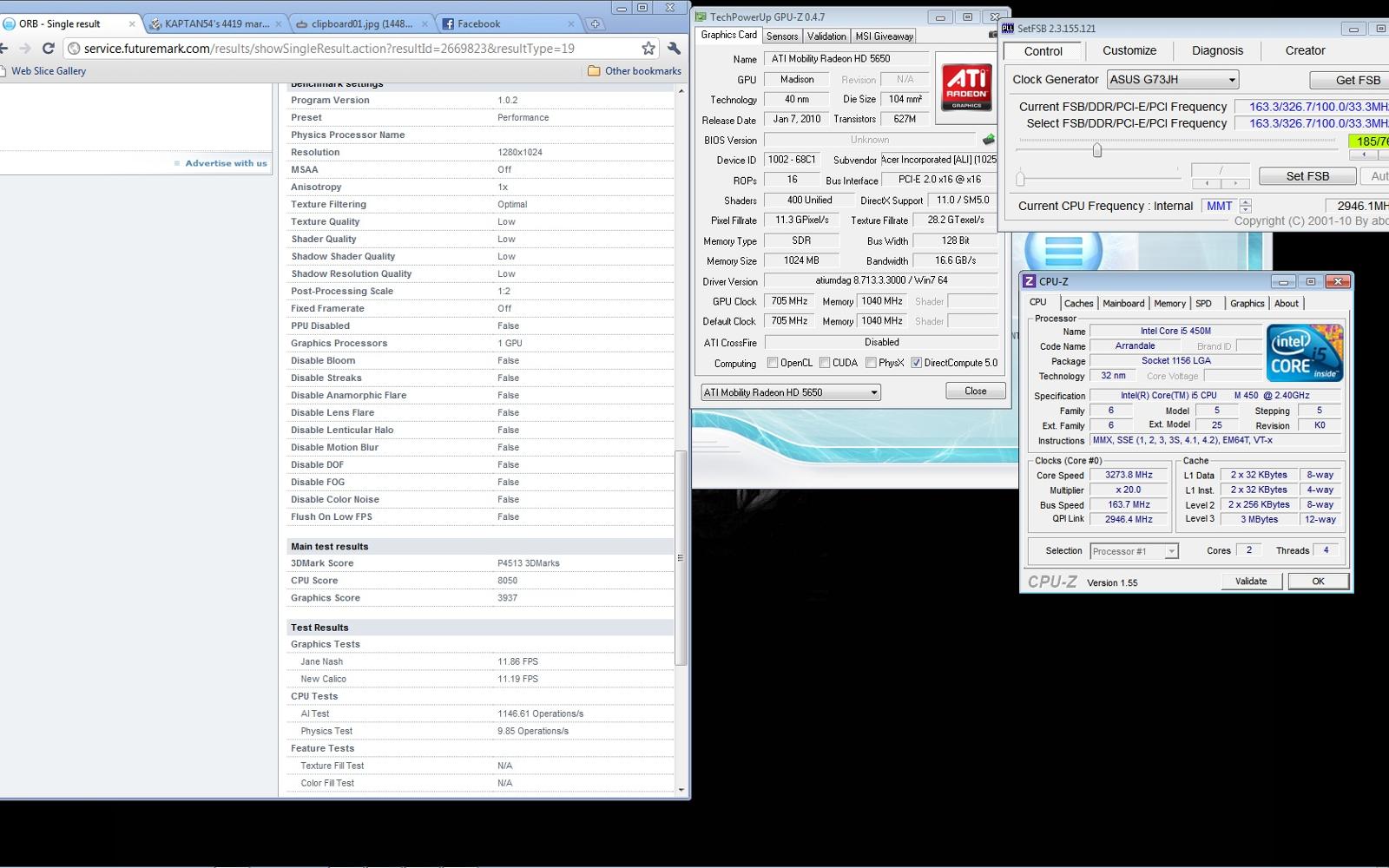Click the Graphics Score value 3937
The image size is (1389, 868).
coord(508,598)
